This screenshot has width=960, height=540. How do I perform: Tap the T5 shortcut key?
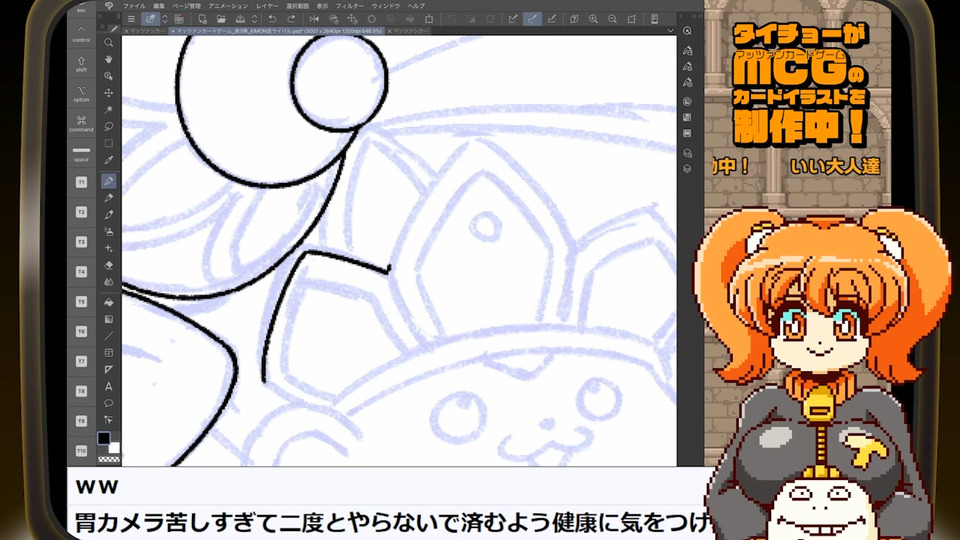81,302
